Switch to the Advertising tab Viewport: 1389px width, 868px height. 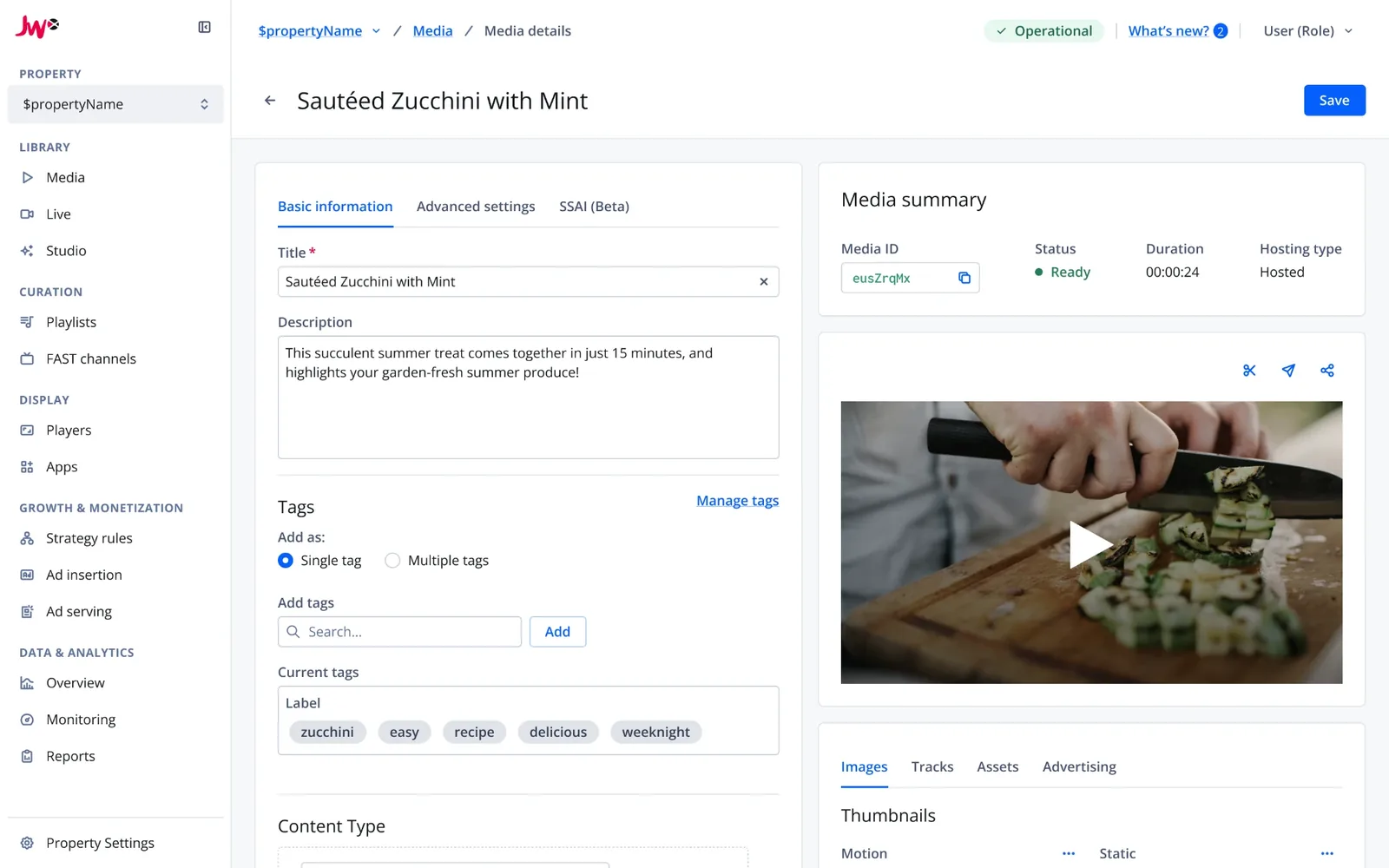(x=1079, y=766)
